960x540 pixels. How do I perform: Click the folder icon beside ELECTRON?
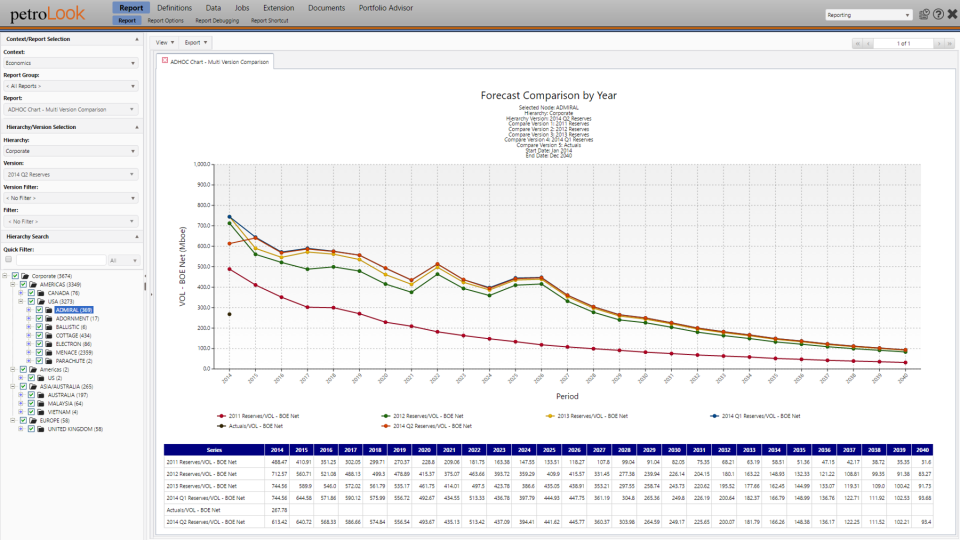48,343
